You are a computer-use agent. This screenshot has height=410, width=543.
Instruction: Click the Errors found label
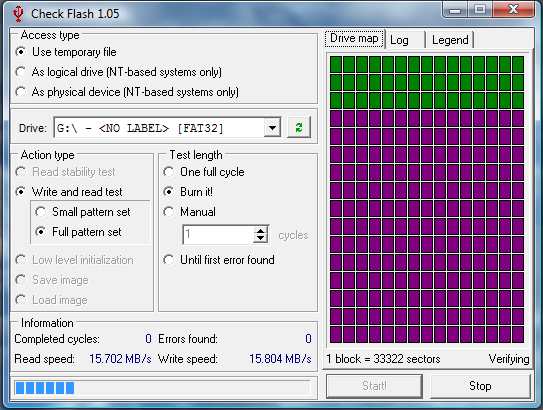tap(188, 339)
